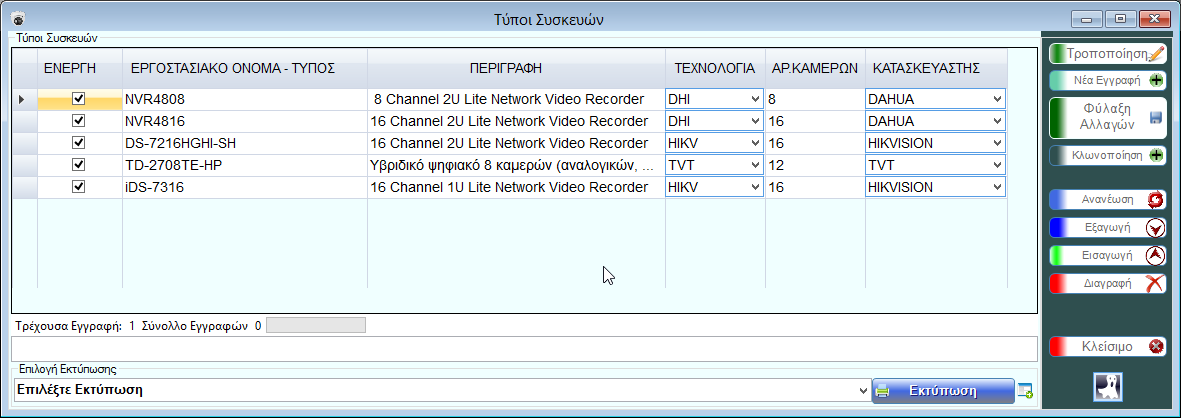
Task: Uncheck the ΕΝΕΡΓΗ checkbox for NVR4808
Action: click(79, 99)
